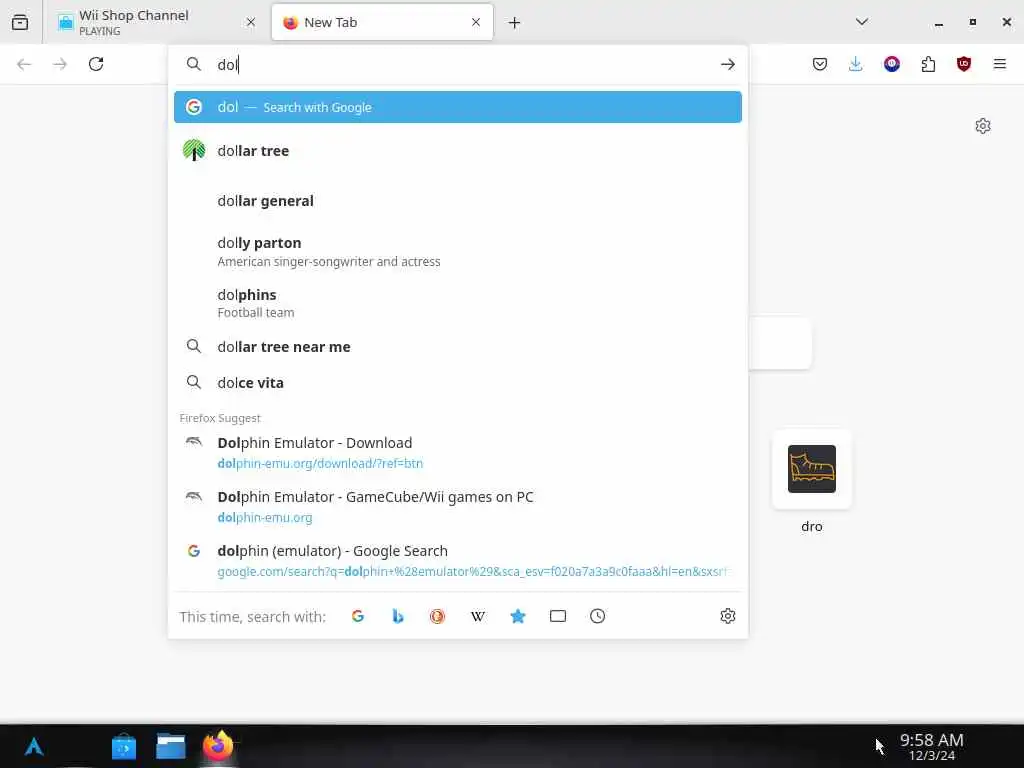
Task: Click the round purple extension icon
Action: point(892,64)
